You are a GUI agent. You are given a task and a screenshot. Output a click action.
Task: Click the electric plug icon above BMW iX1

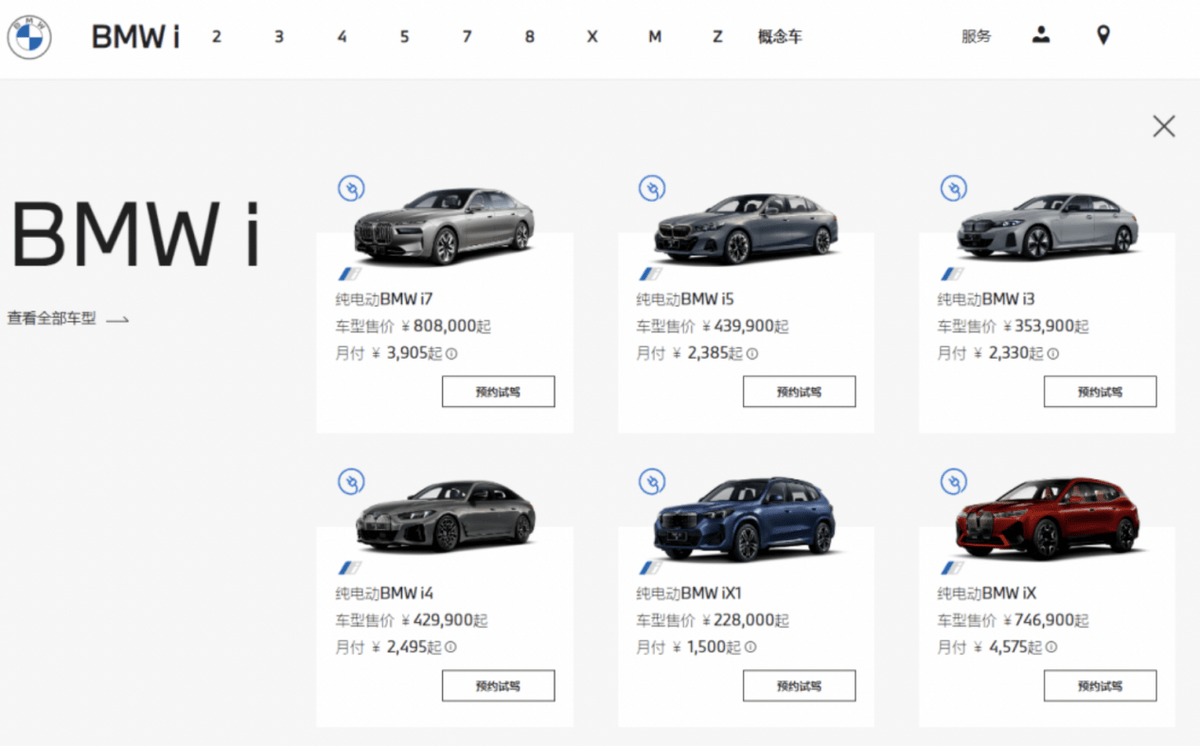[652, 482]
